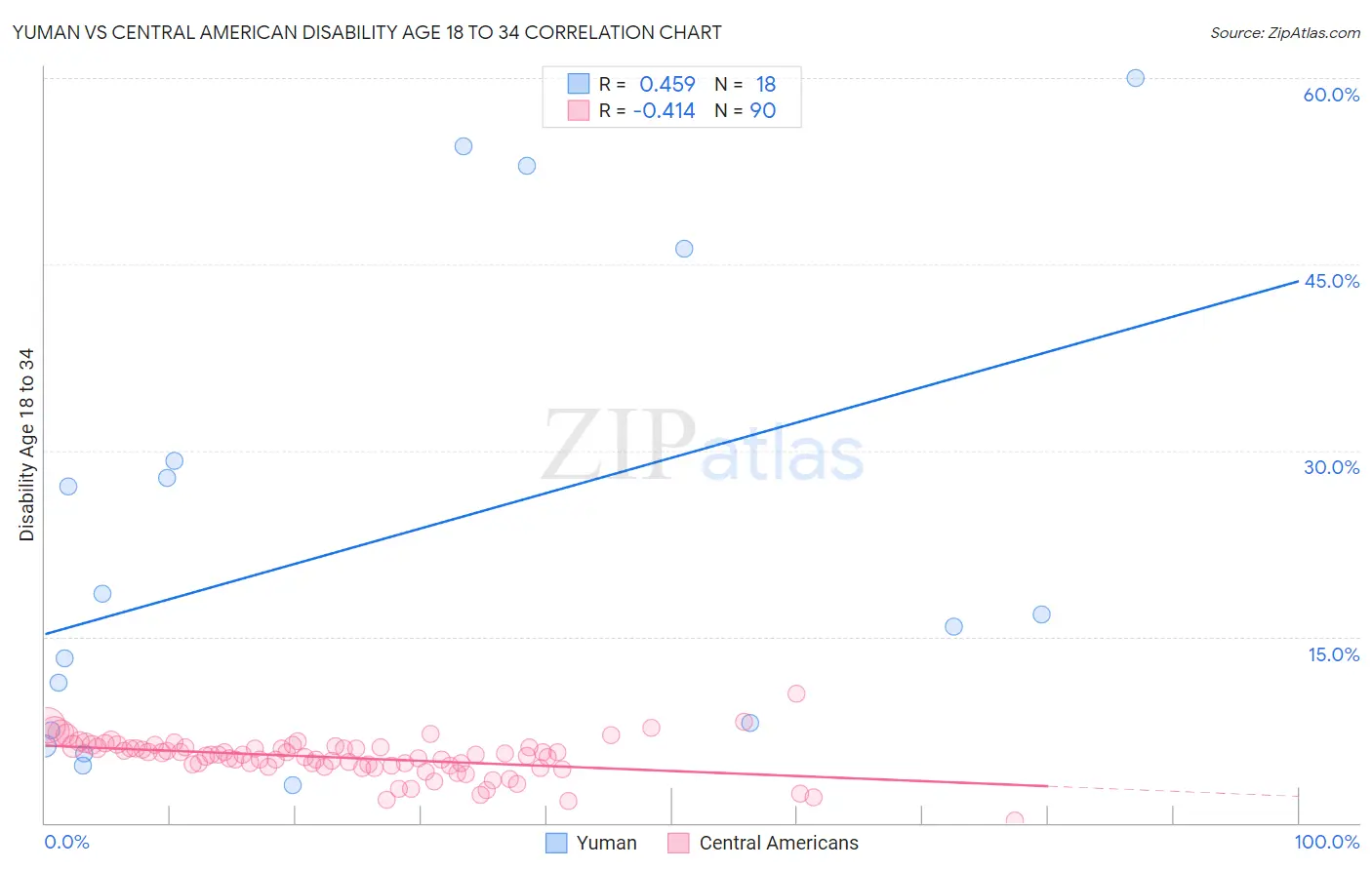The width and height of the screenshot is (1372, 870).
Task: Click the pink swatch beside R = -0.414
Action: click(x=579, y=110)
